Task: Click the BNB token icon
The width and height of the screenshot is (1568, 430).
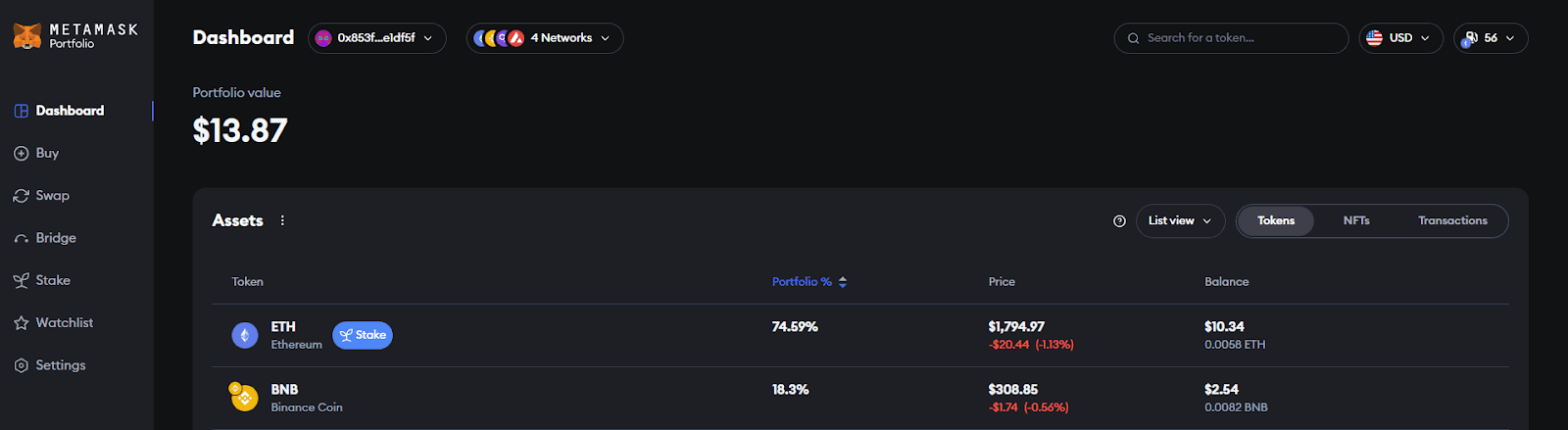Action: click(244, 398)
